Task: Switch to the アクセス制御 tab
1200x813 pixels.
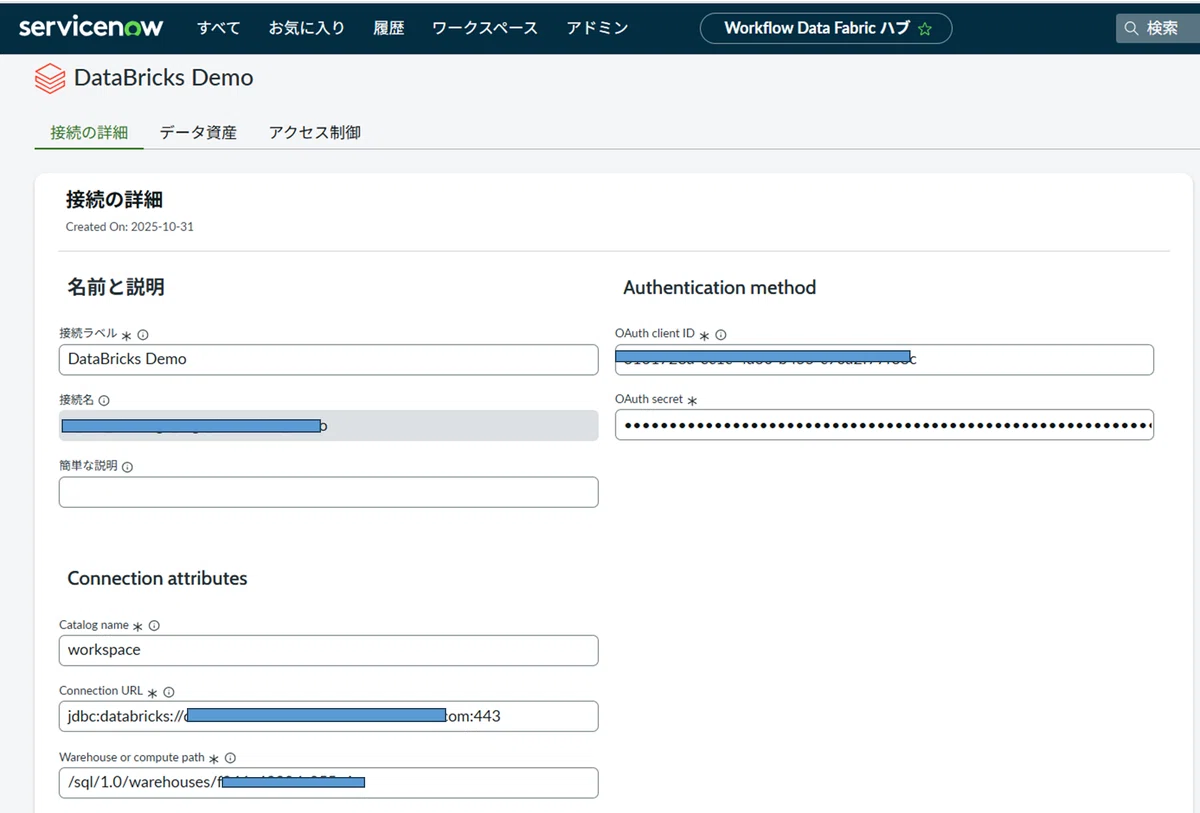Action: (x=315, y=132)
